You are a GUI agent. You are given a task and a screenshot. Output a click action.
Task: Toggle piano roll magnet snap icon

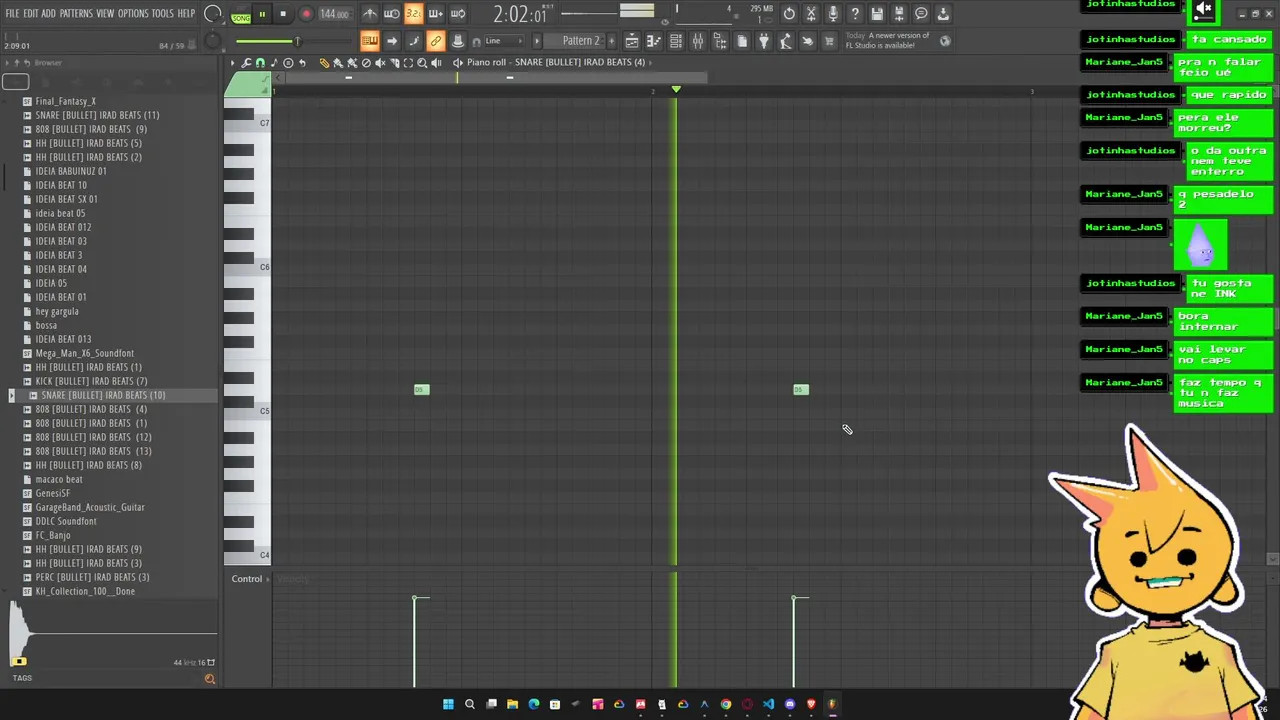tap(260, 62)
